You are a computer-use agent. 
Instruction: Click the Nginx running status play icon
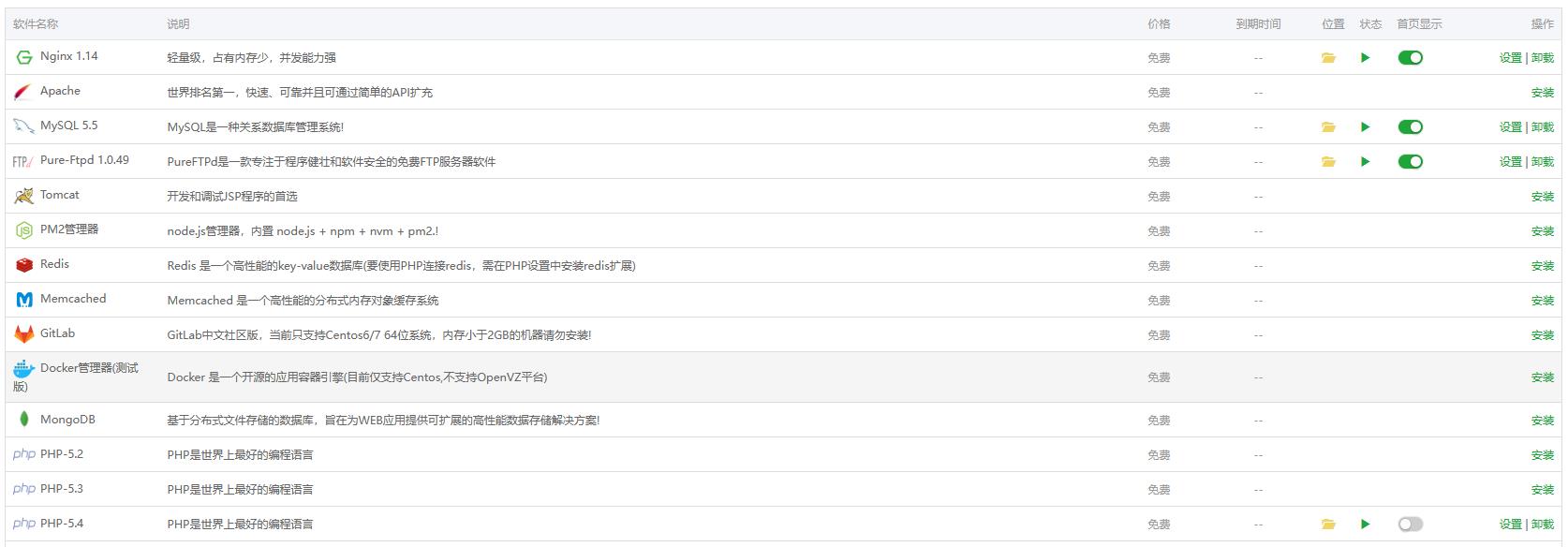pyautogui.click(x=1365, y=58)
